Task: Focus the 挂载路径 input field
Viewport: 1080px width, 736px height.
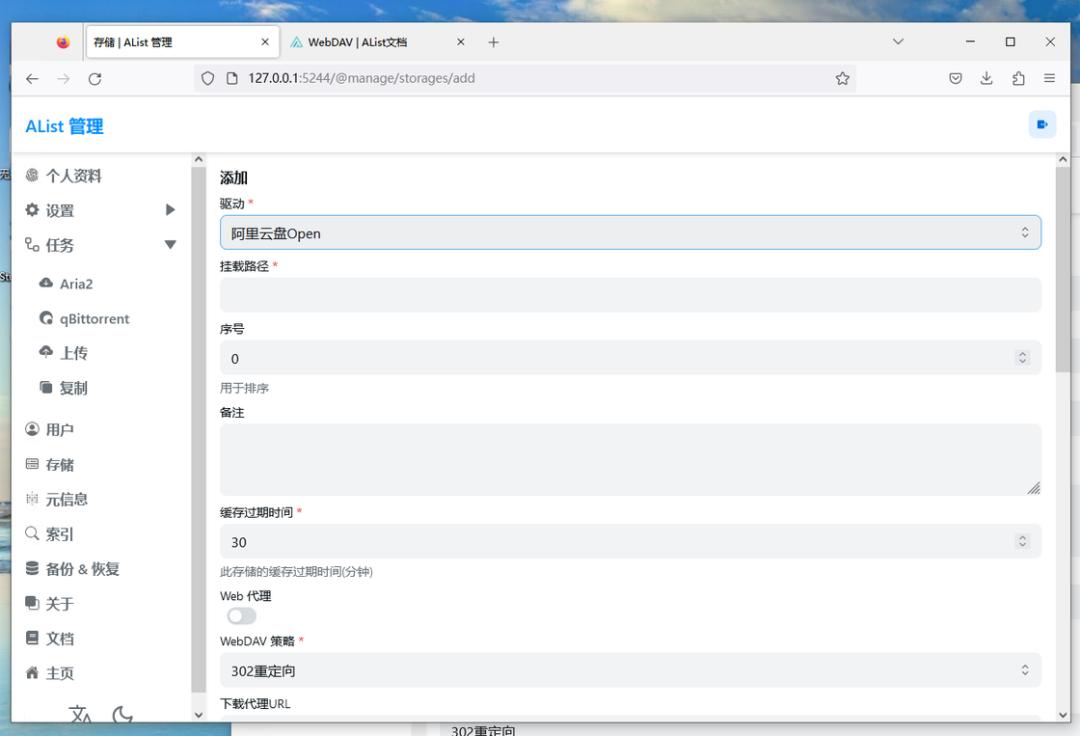Action: coord(630,295)
